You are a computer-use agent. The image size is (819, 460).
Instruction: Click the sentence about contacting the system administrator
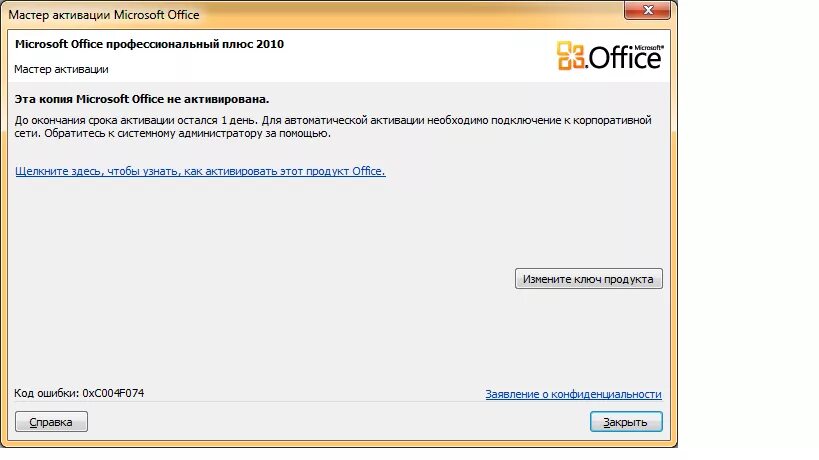(x=187, y=134)
